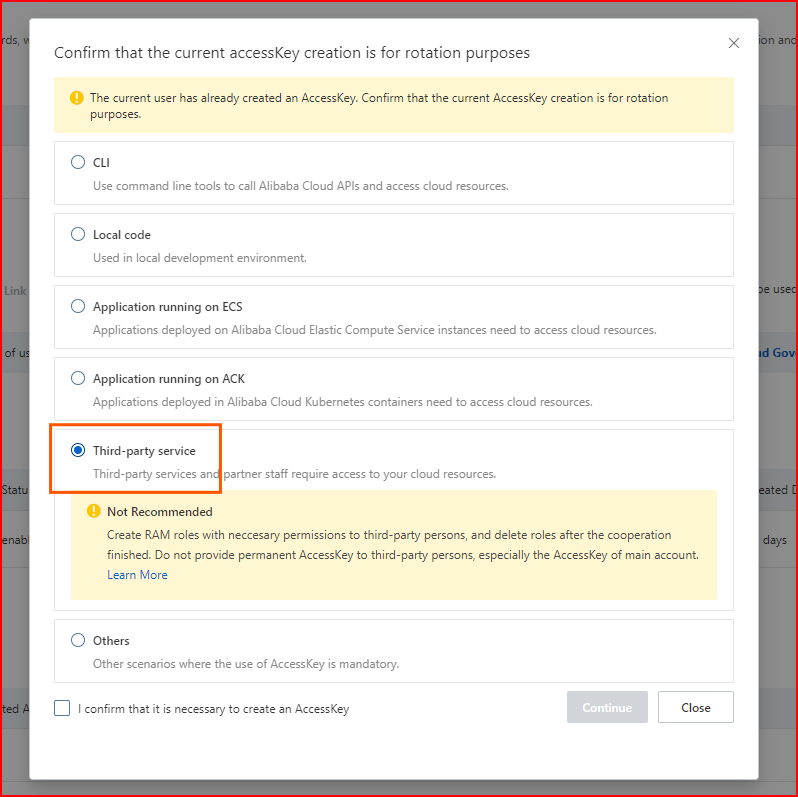798x797 pixels.
Task: Click the Close button at the bottom
Action: pos(695,707)
